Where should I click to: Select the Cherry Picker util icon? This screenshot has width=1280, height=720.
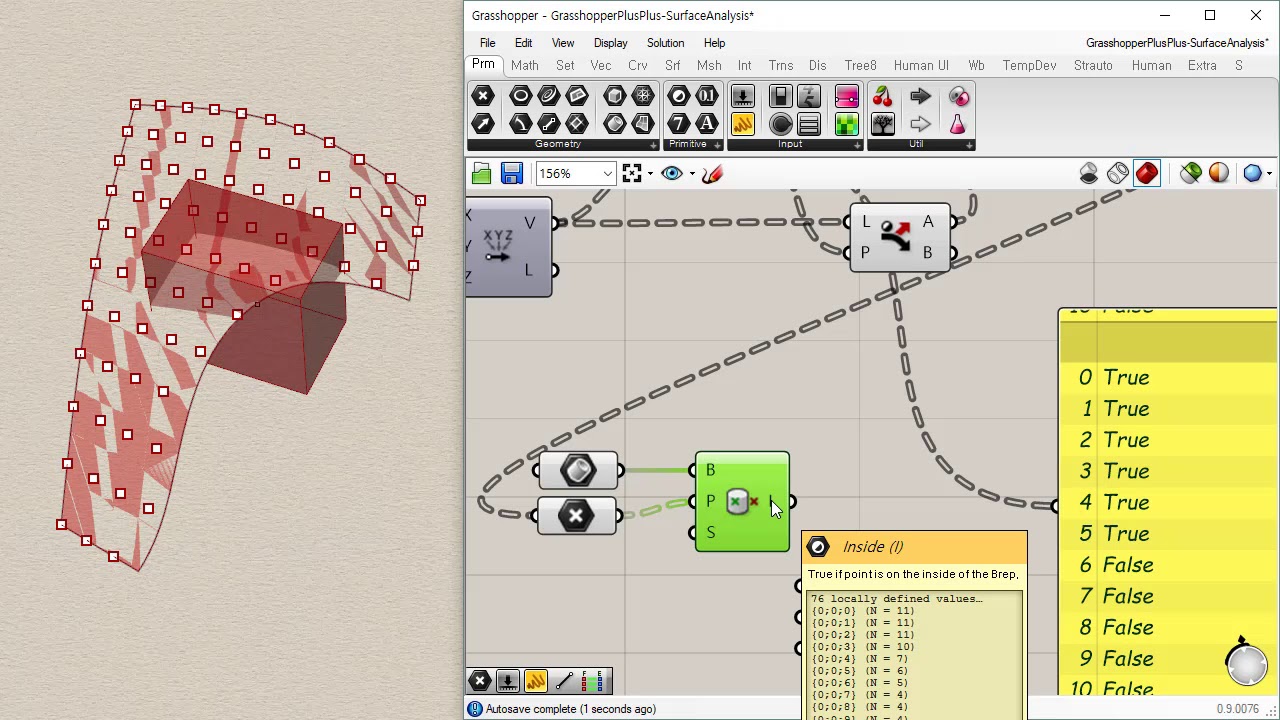pos(883,96)
